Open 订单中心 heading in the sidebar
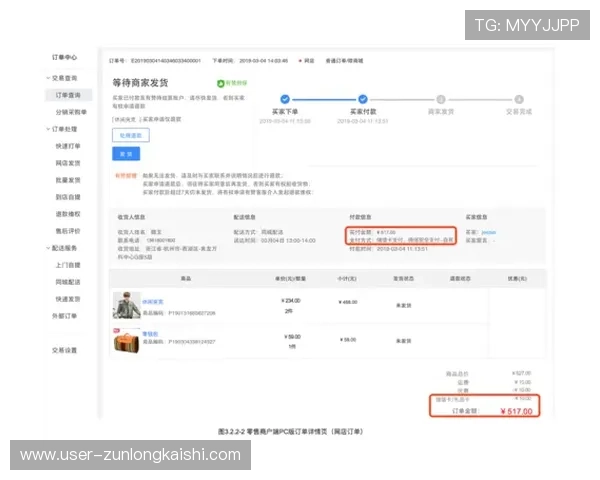Screen dimensions: 600x480 point(64,57)
